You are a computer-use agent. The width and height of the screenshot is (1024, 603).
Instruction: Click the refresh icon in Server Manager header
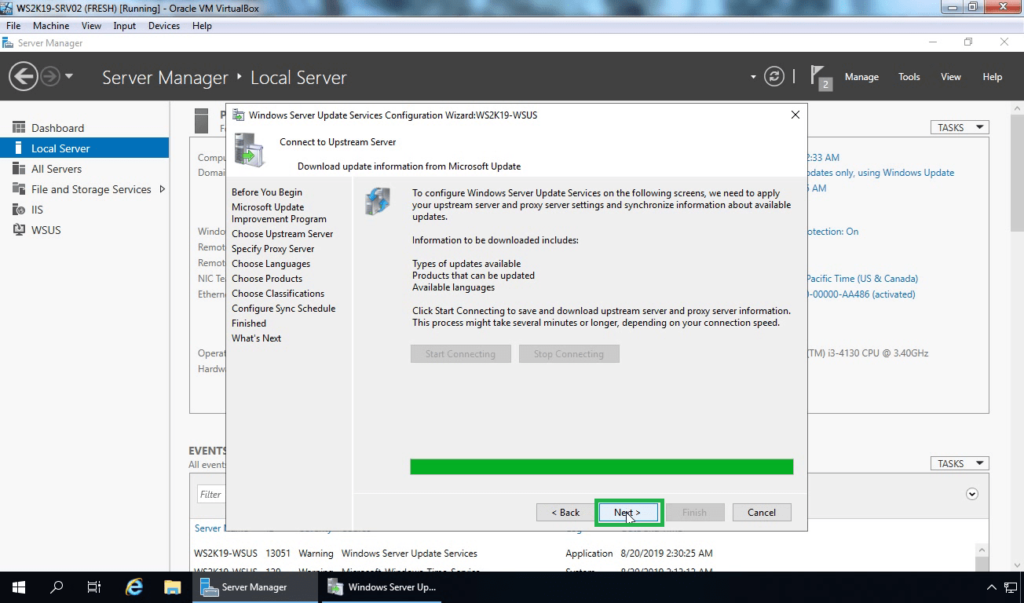tap(774, 76)
